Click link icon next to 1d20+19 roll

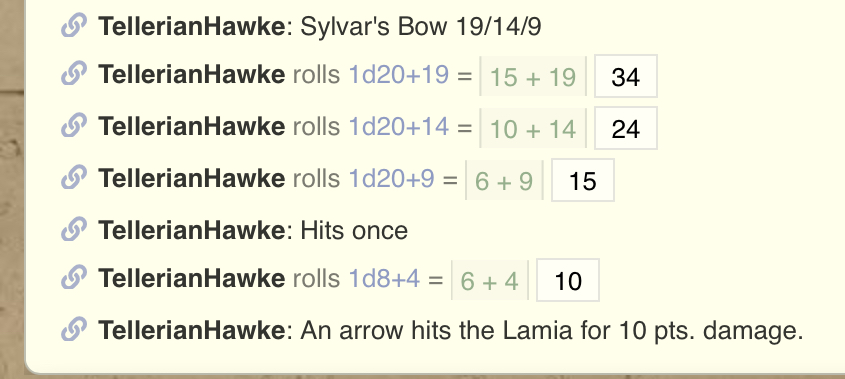coord(74,74)
